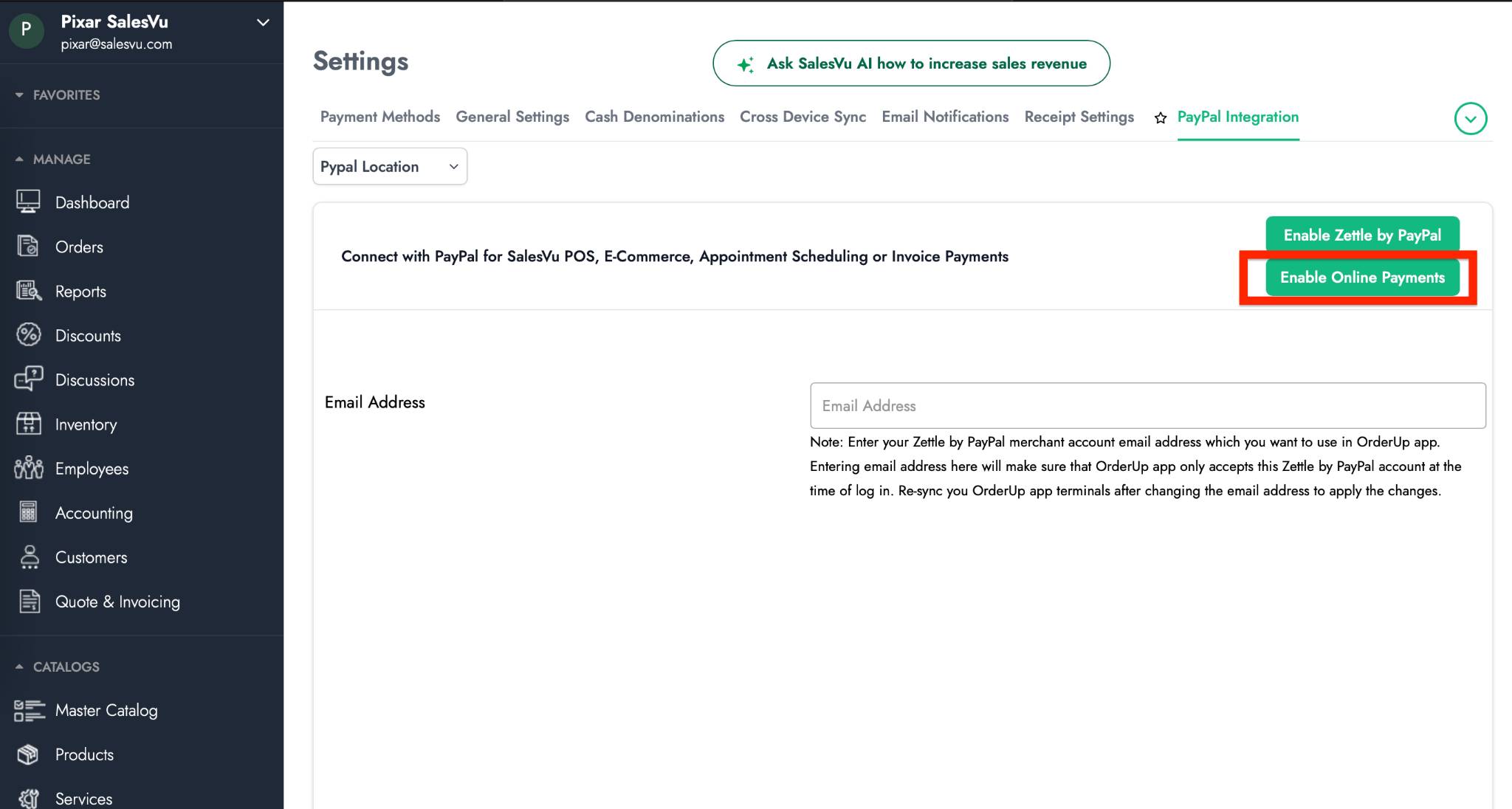The image size is (1512, 809).
Task: Click Enable Zettle by PayPal button
Action: [x=1362, y=235]
